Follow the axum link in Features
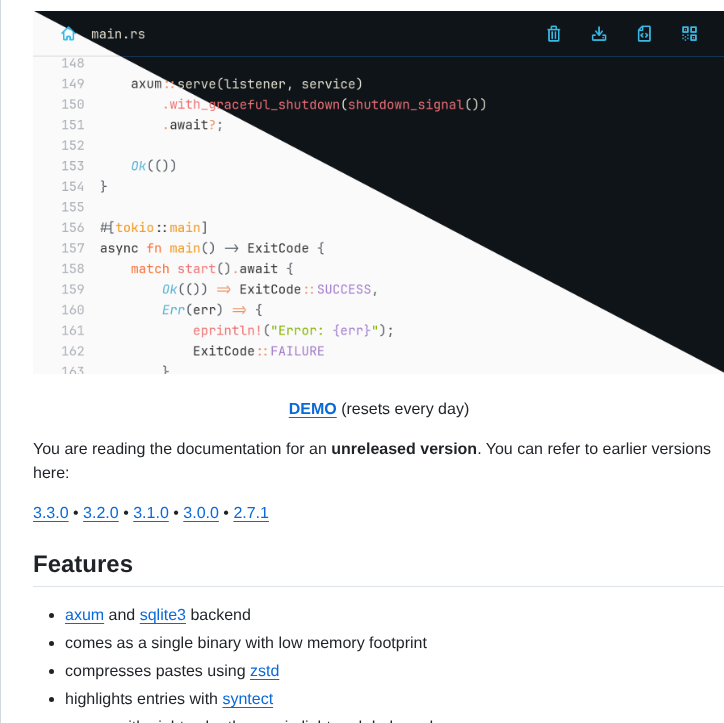 click(84, 615)
